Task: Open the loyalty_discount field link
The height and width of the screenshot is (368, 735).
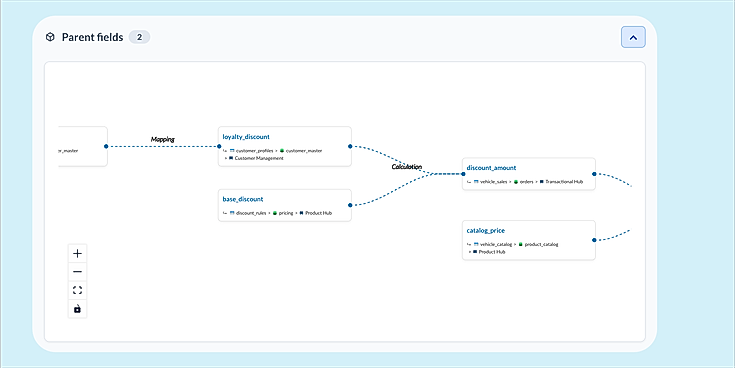Action: pos(246,136)
